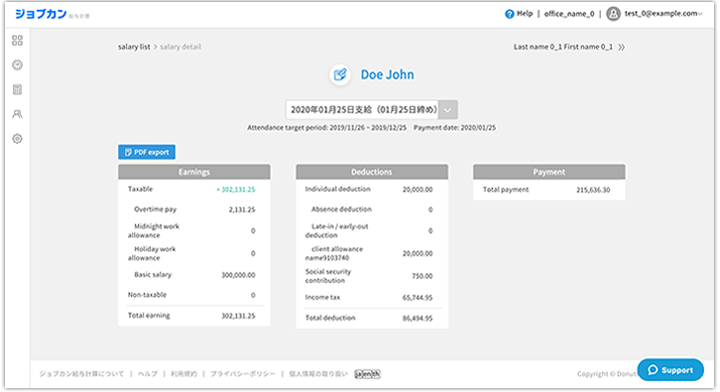Go back to salary list breadcrumb

(x=134, y=47)
